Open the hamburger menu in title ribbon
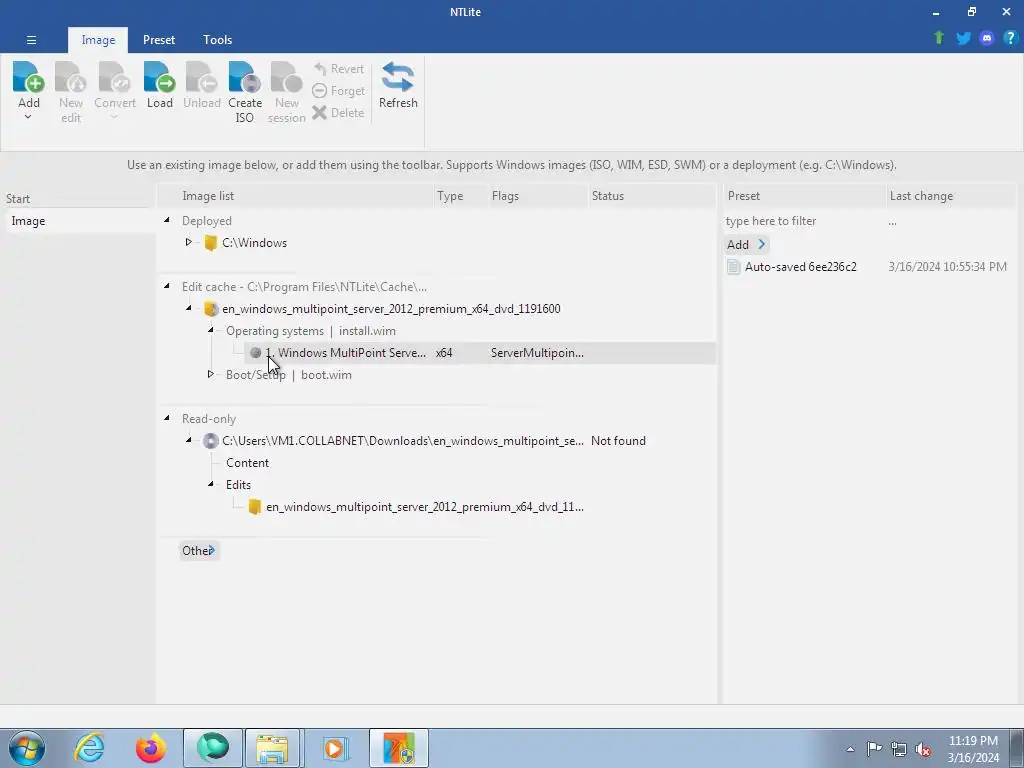Screen dimensions: 1024x768 click(x=31, y=40)
